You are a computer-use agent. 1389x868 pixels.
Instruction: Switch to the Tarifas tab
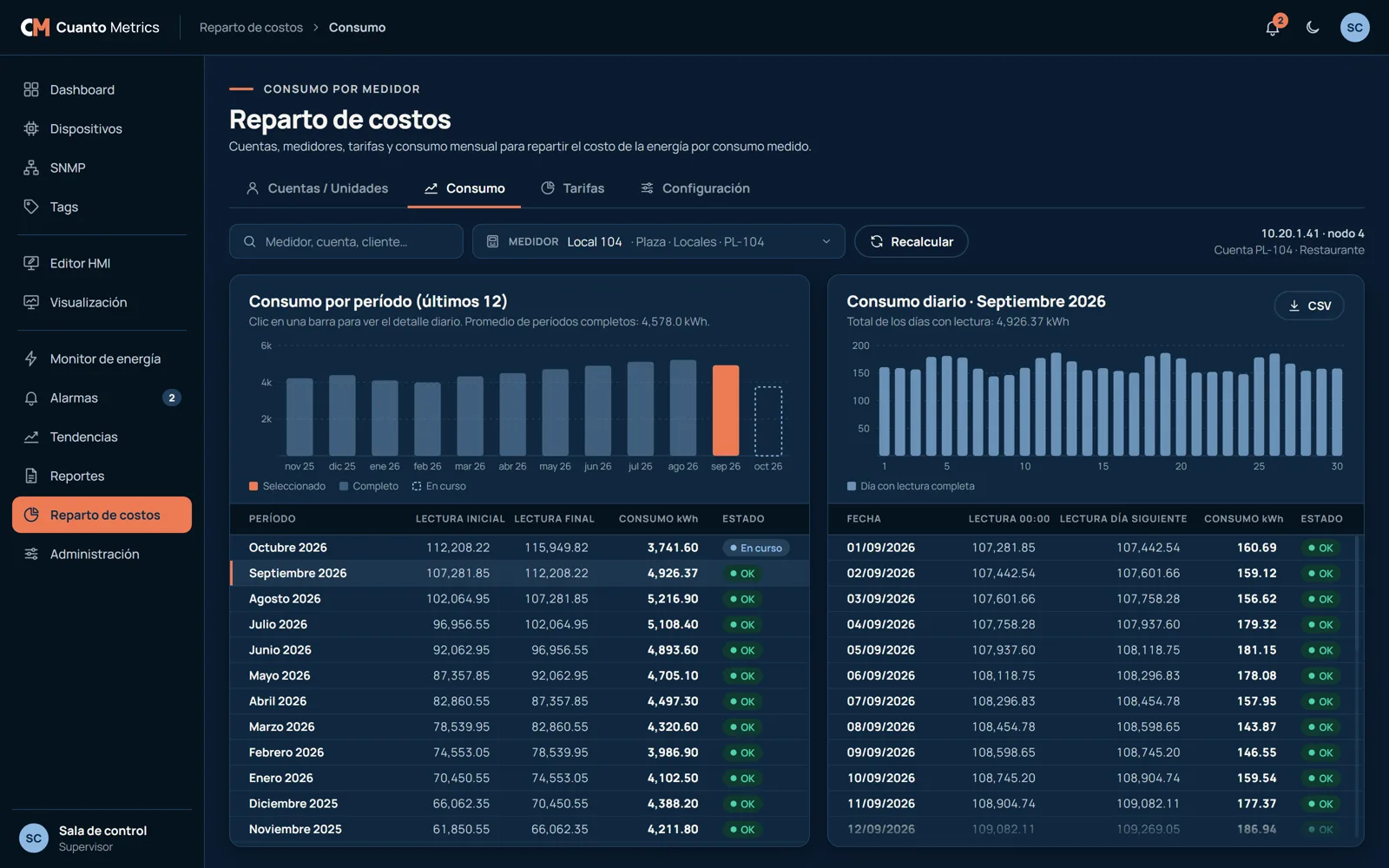pyautogui.click(x=573, y=188)
